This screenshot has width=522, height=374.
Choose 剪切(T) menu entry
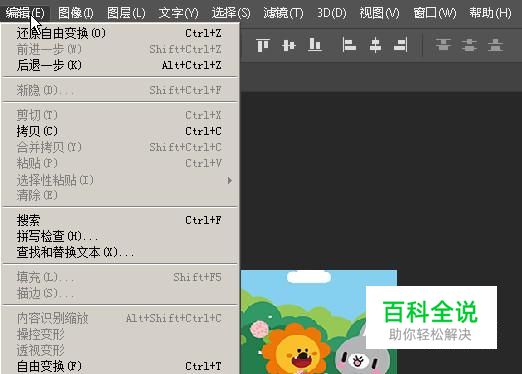pyautogui.click(x=120, y=115)
